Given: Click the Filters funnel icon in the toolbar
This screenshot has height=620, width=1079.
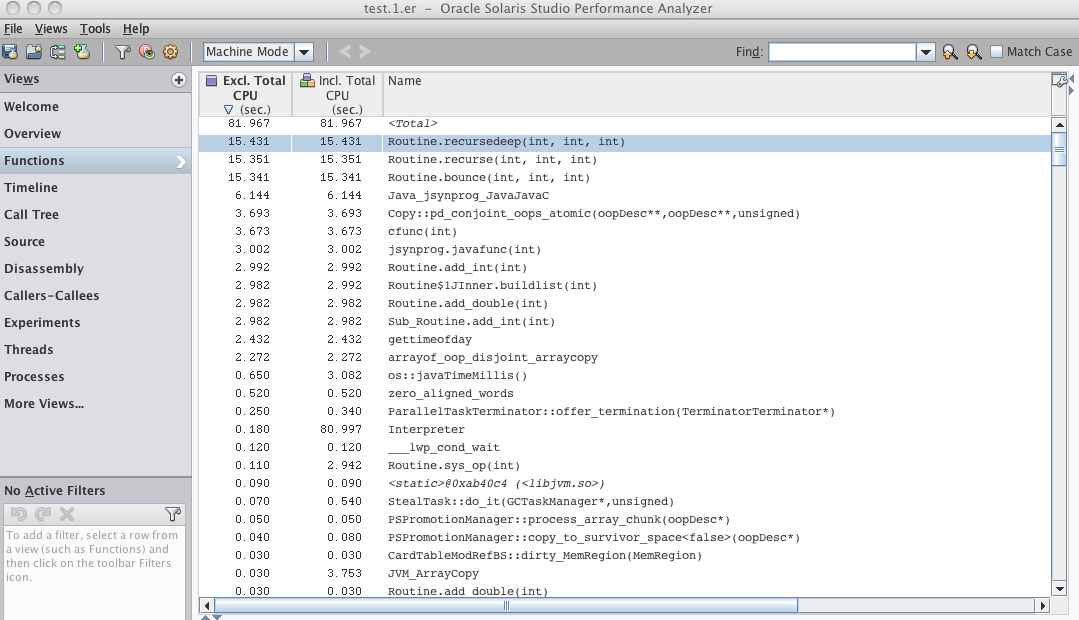Looking at the screenshot, I should (122, 52).
